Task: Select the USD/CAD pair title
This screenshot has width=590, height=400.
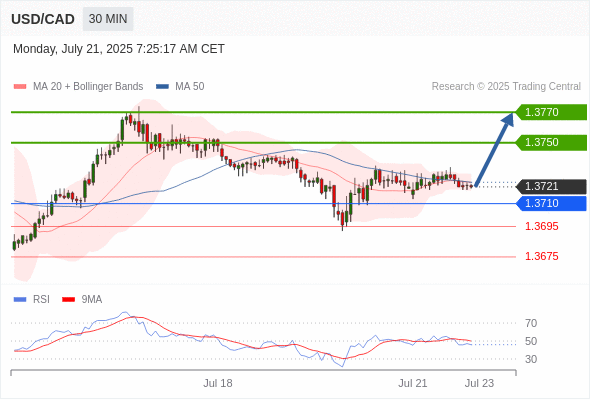Action: click(x=43, y=19)
